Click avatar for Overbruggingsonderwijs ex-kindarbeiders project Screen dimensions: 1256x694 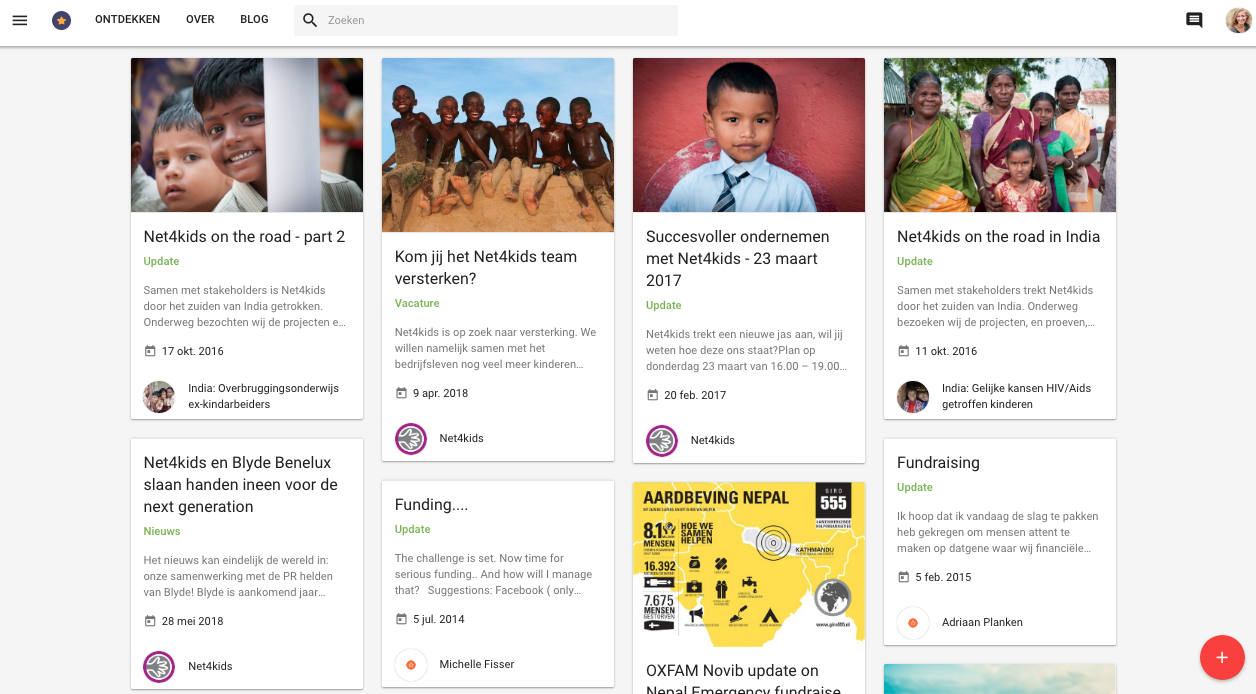click(160, 397)
